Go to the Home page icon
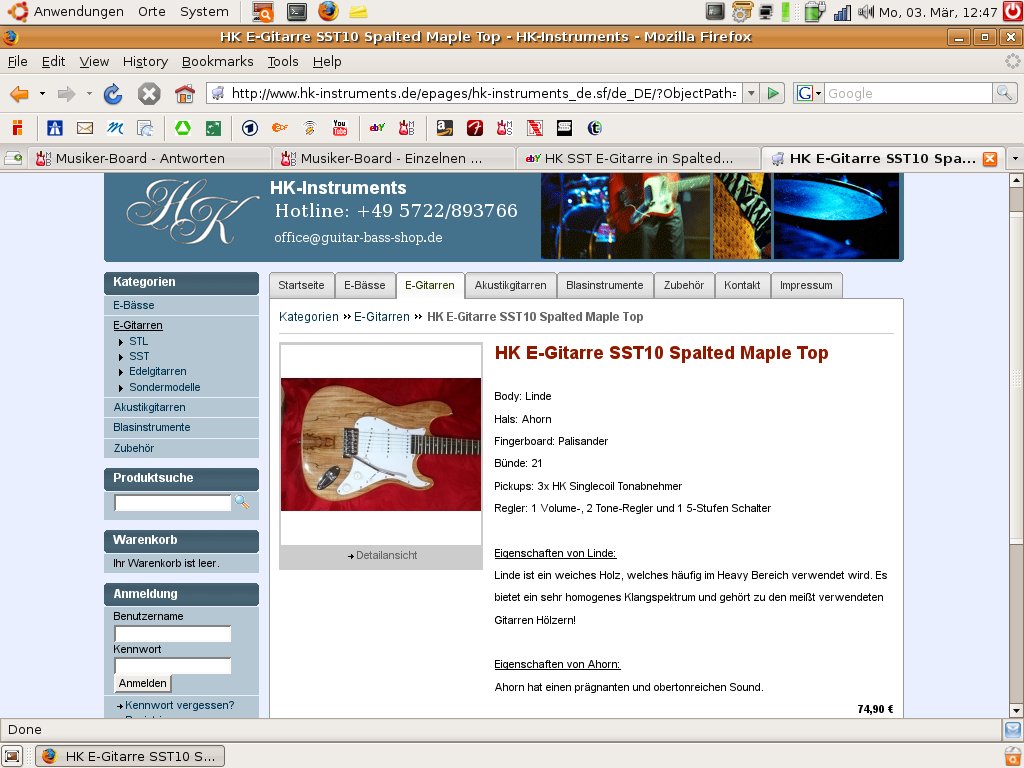The height and width of the screenshot is (768, 1024). 185,94
